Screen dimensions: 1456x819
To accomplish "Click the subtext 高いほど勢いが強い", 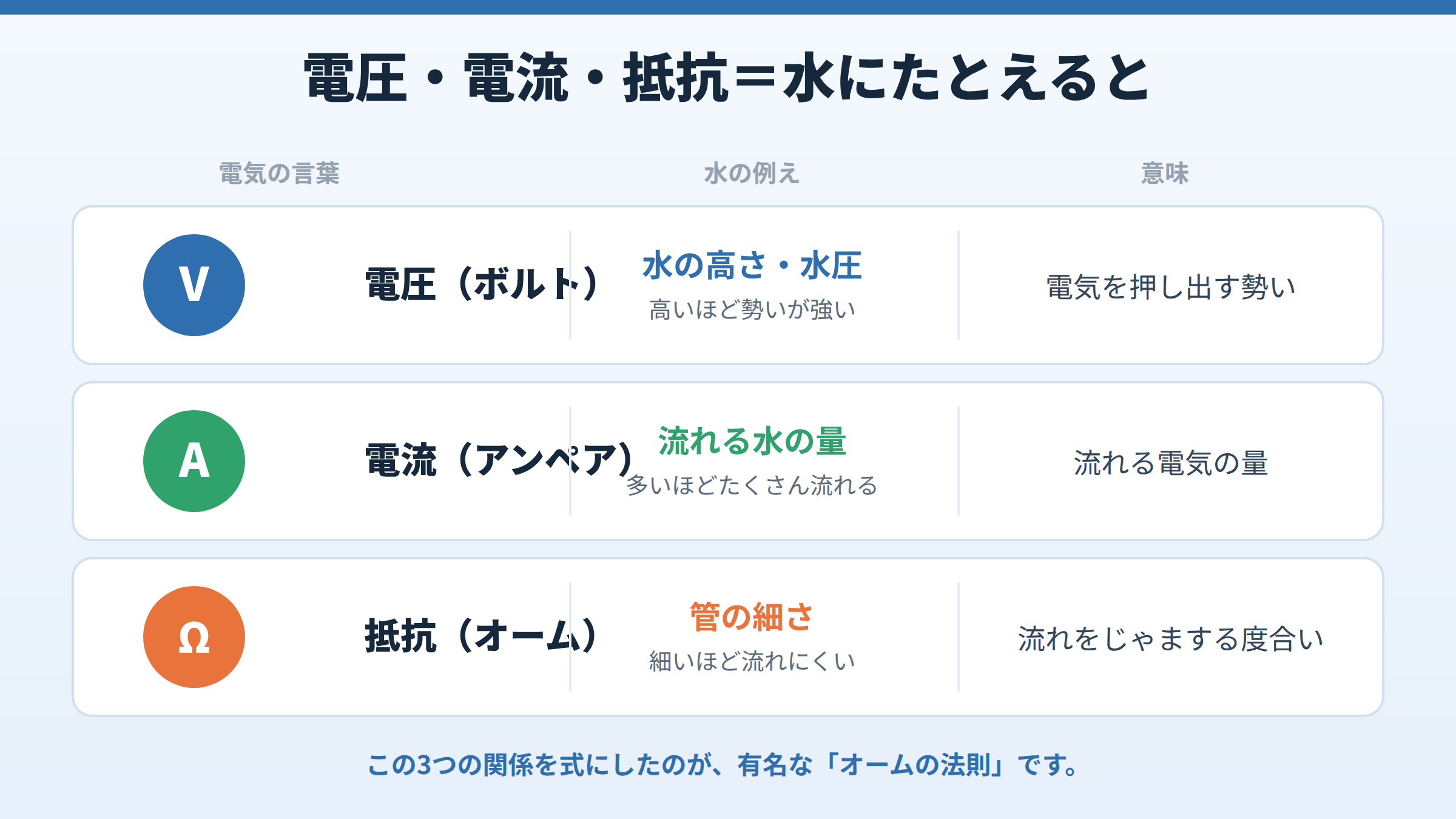I will click(x=752, y=309).
